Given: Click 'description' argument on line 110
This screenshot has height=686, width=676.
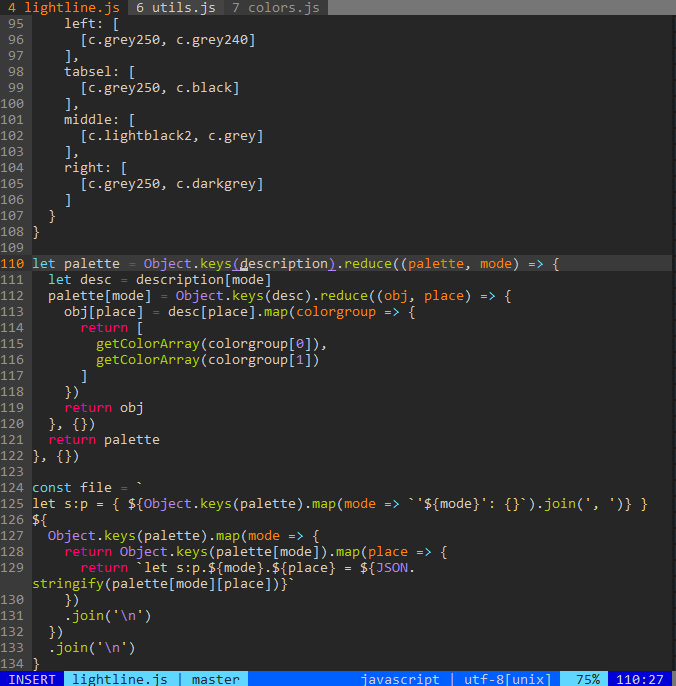Looking at the screenshot, I should [284, 263].
